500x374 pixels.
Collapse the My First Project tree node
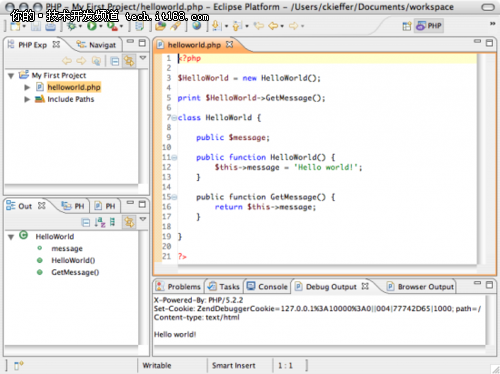coord(11,76)
